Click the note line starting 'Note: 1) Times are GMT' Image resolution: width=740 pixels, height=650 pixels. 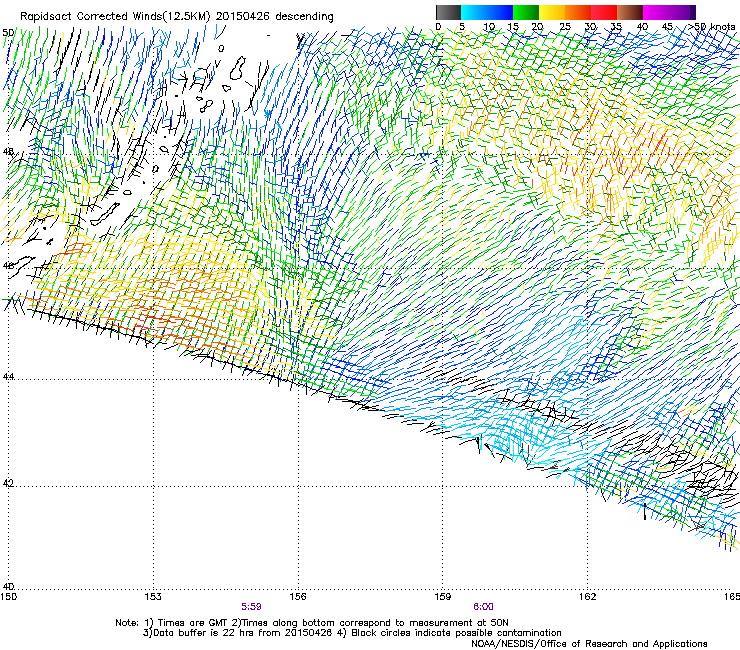tap(312, 623)
